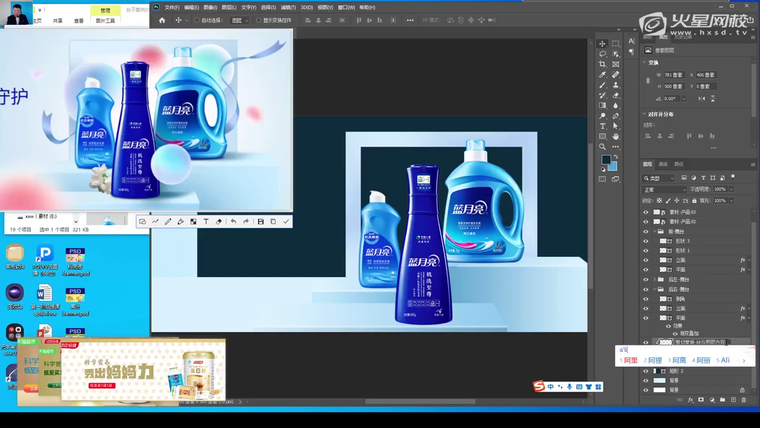Hide the 素材-产品03 layer
Screen dimensions: 760x428
[646, 212]
